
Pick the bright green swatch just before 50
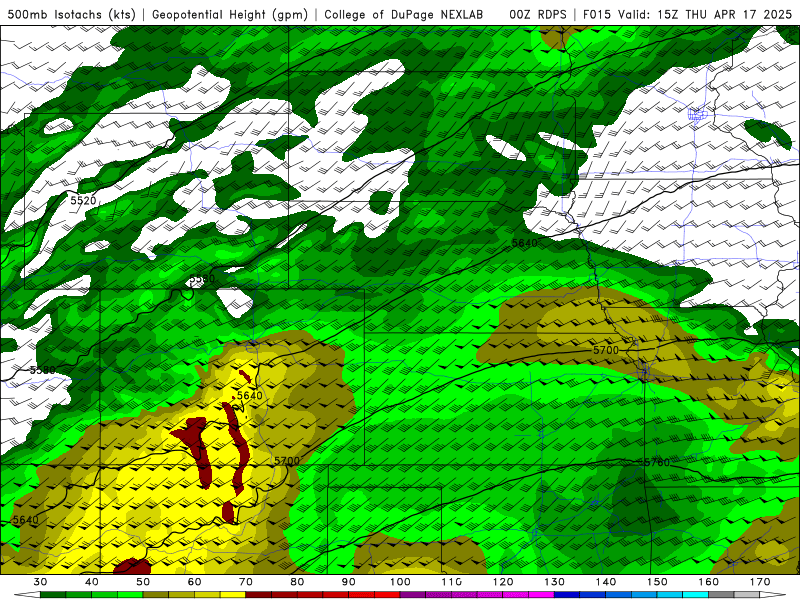[x=130, y=595]
